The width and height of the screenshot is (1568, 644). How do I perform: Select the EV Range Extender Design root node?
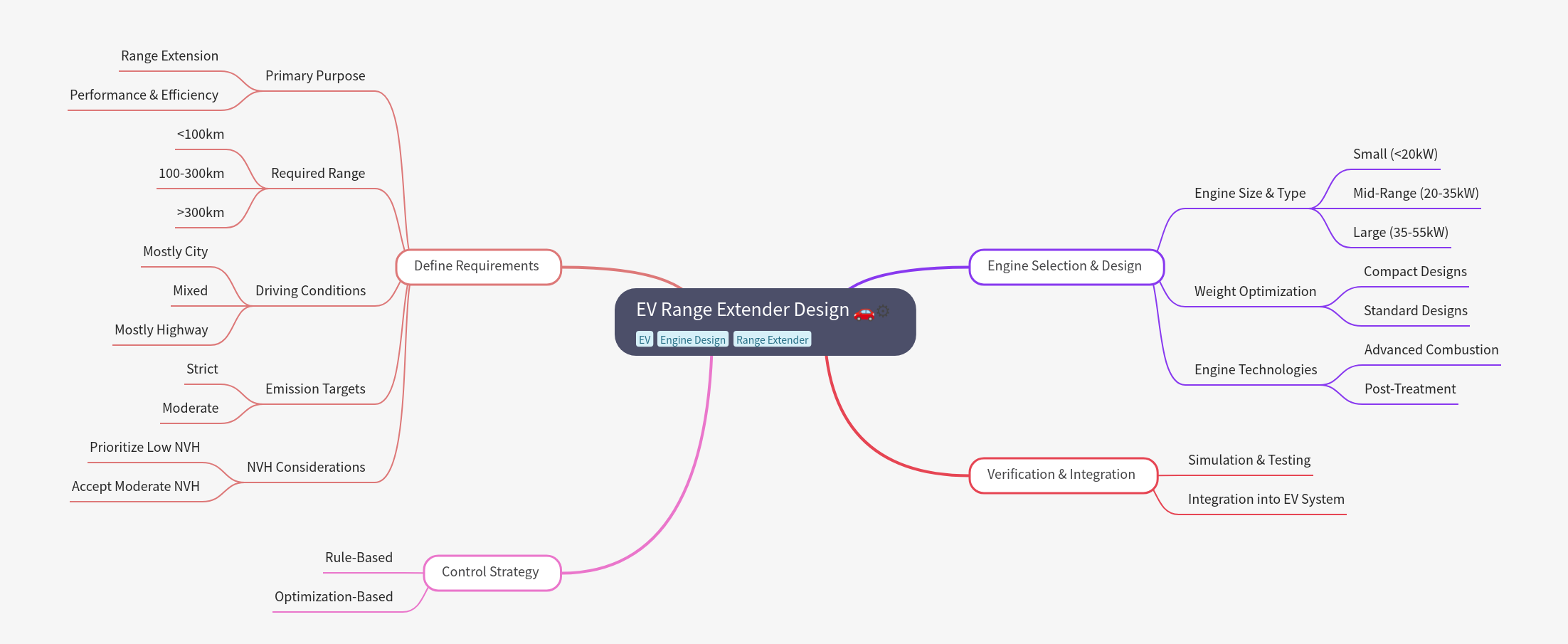coord(765,322)
